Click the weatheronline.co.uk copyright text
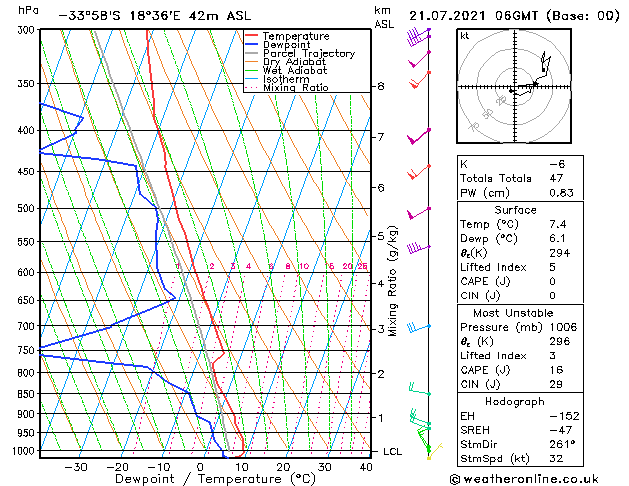 [524, 479]
